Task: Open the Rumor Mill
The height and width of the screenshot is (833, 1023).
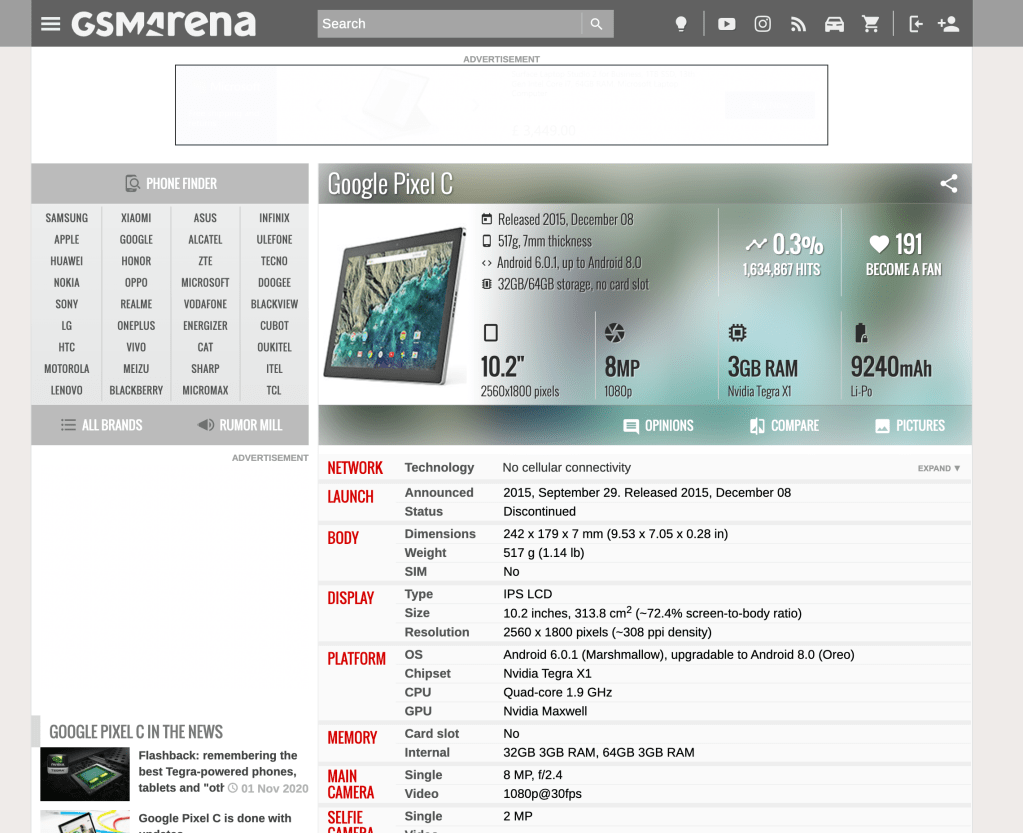Action: tap(239, 425)
